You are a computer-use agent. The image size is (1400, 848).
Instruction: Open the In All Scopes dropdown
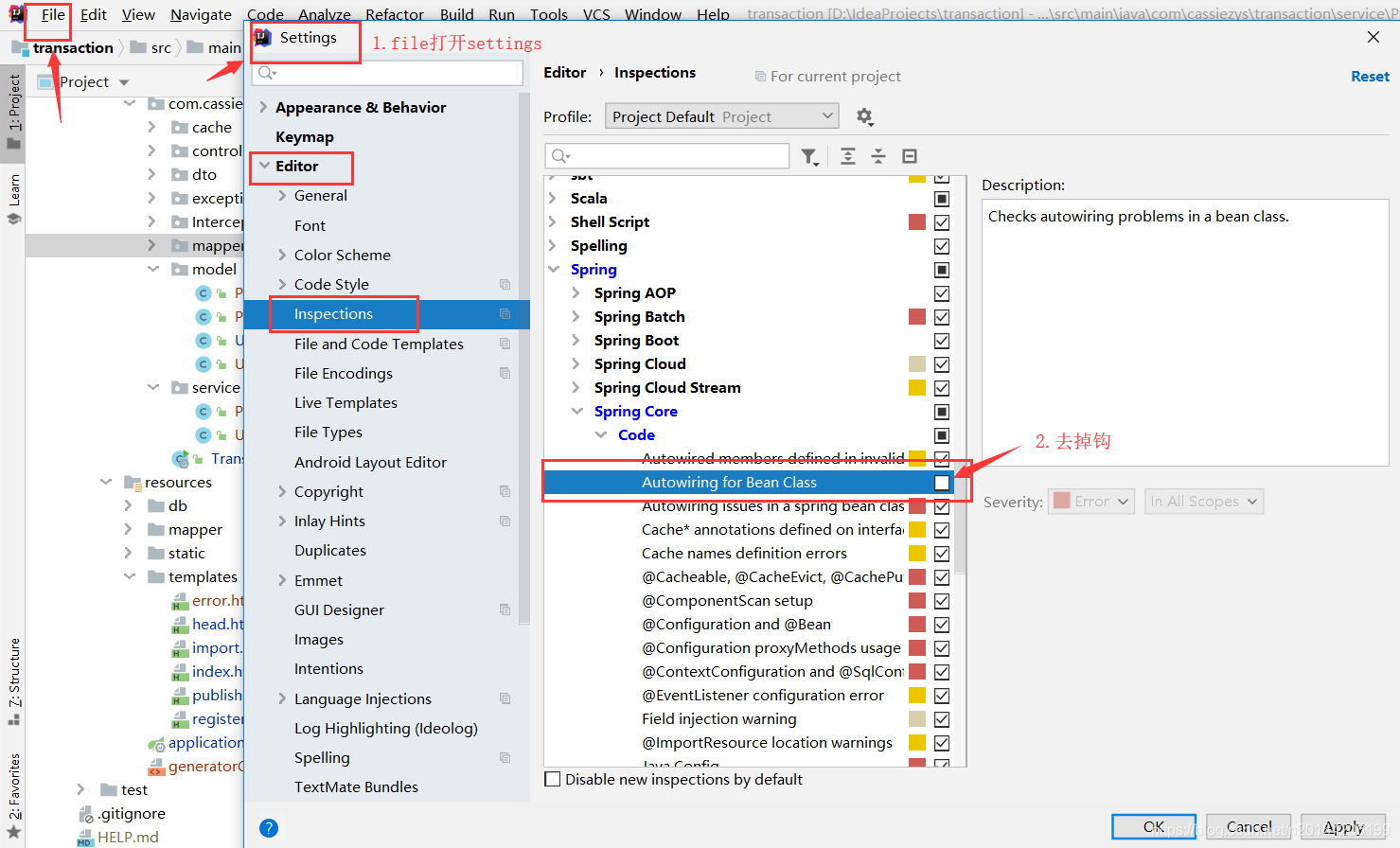click(x=1203, y=502)
